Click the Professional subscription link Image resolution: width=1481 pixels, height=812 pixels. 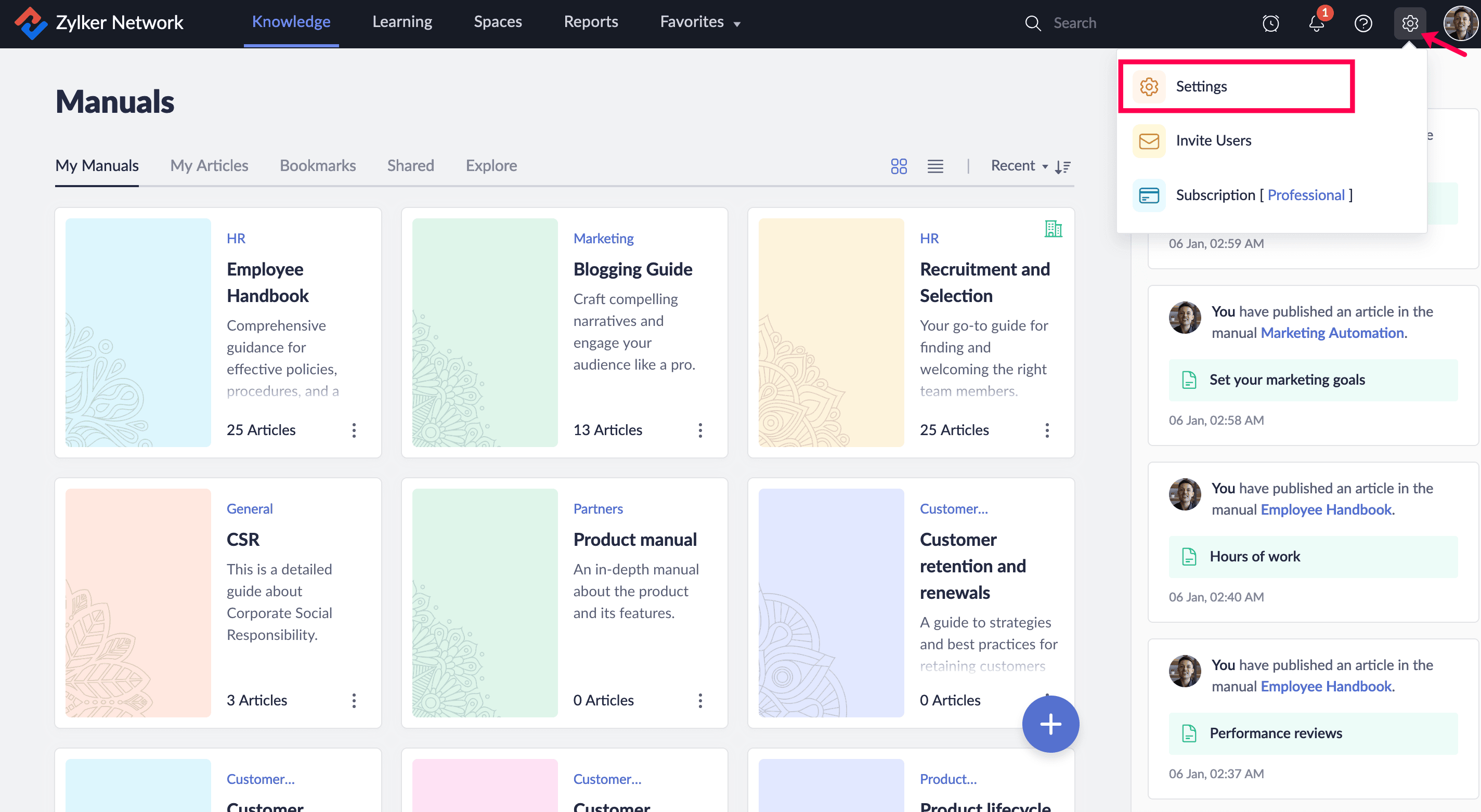tap(1306, 195)
